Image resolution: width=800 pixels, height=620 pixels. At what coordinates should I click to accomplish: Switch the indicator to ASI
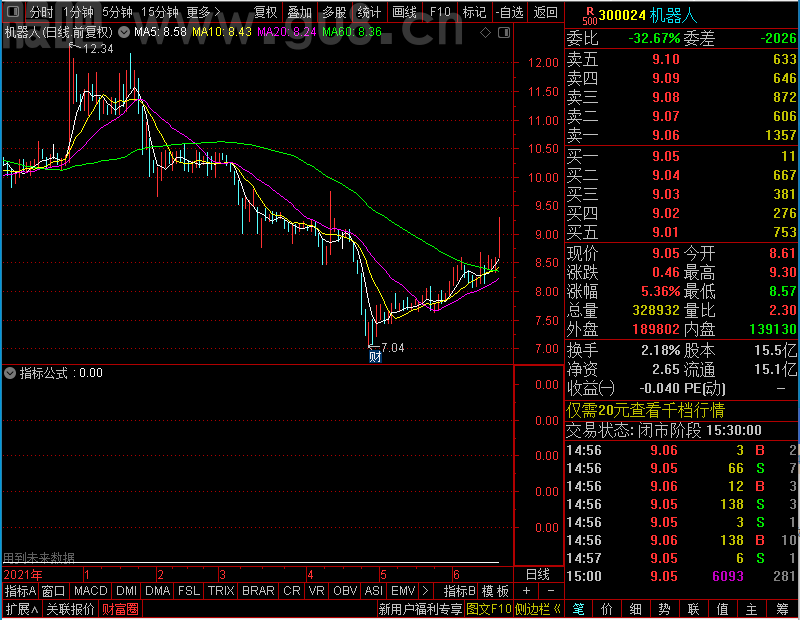(x=373, y=591)
